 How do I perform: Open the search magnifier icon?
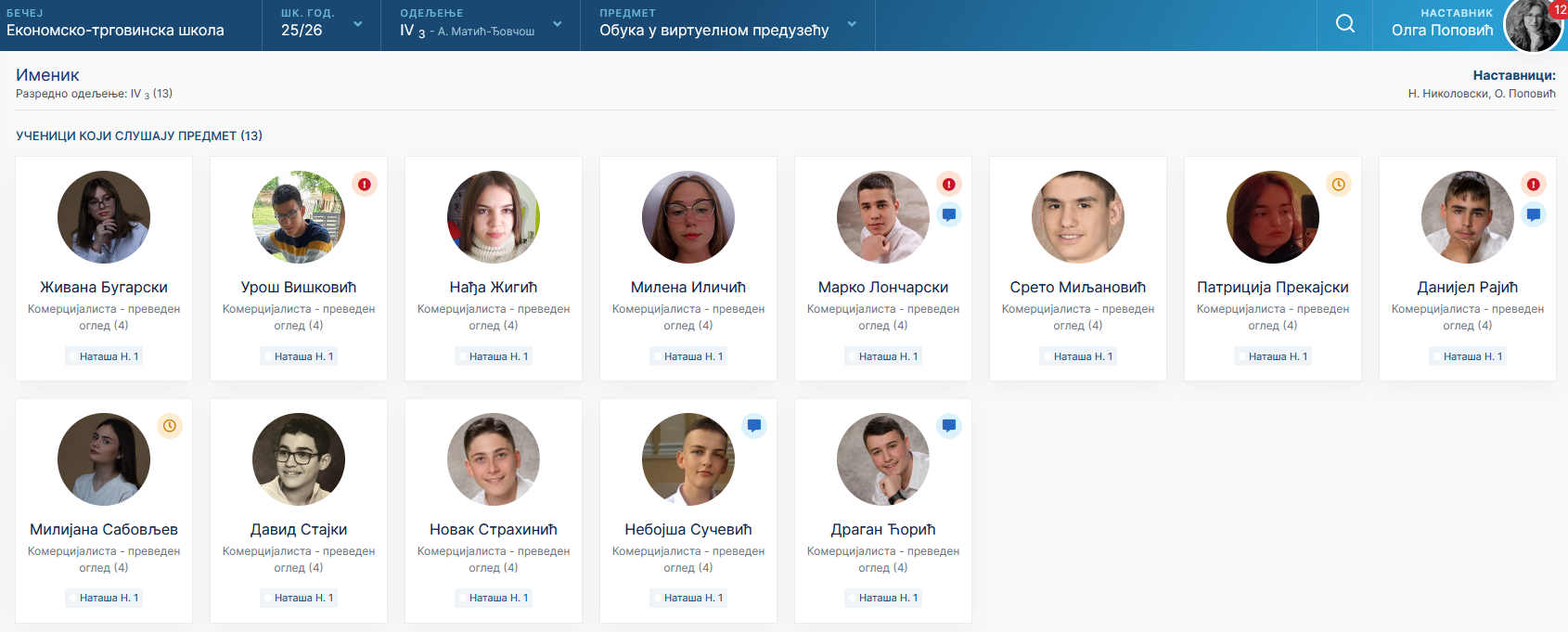tap(1344, 24)
